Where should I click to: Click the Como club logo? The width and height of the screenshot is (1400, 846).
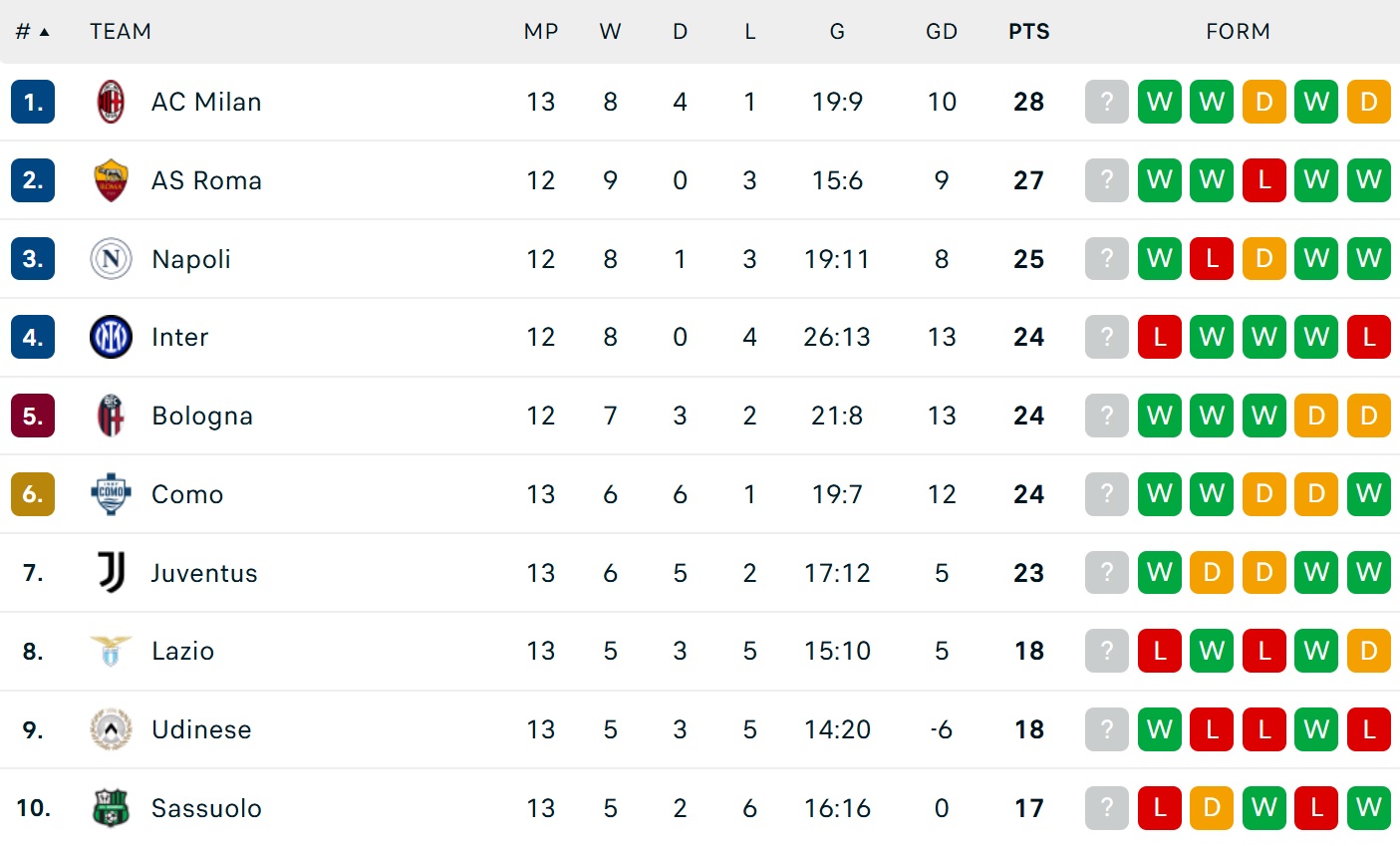pos(111,494)
